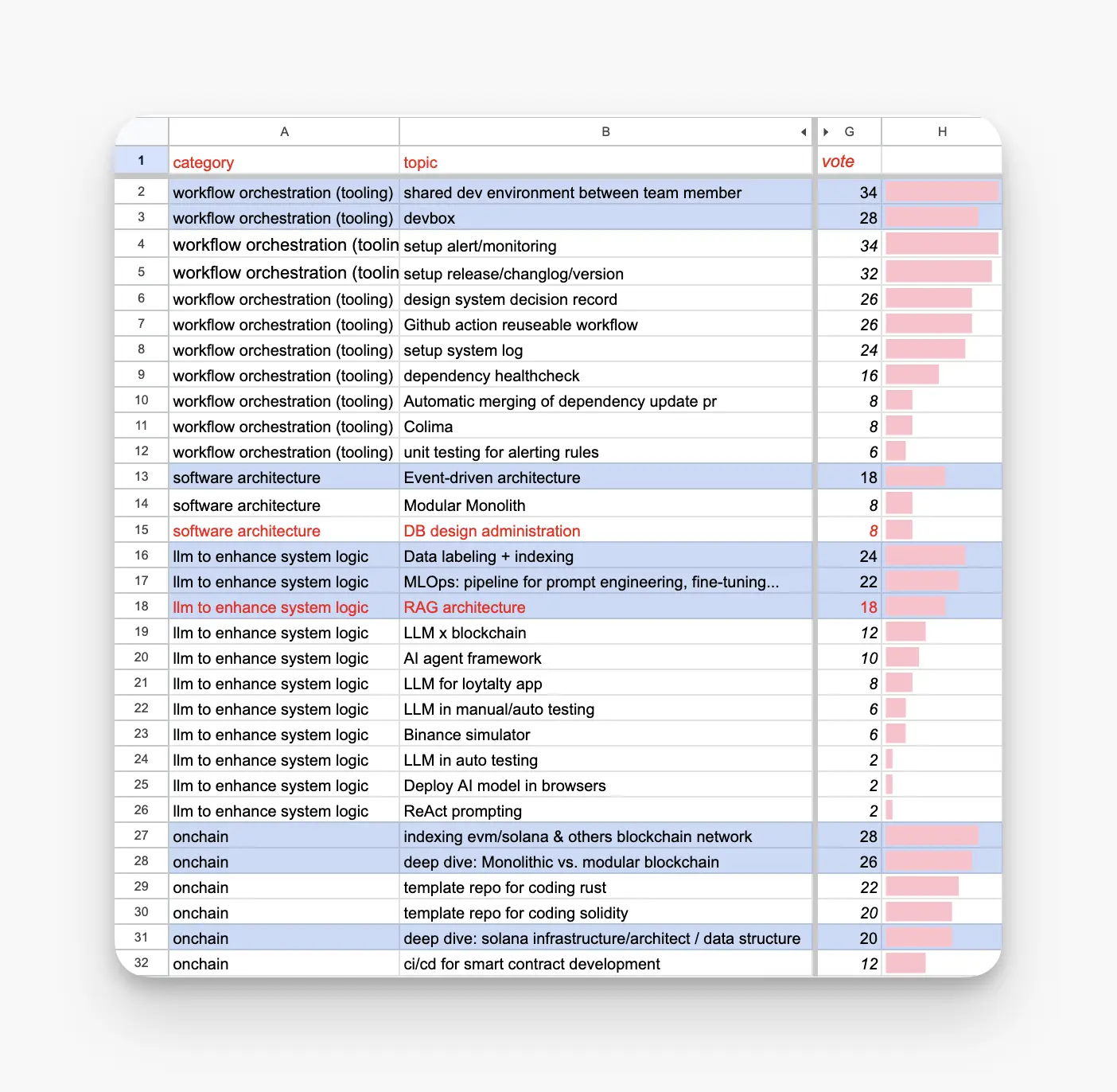Image resolution: width=1117 pixels, height=1092 pixels.
Task: Select the 'Colima' cell
Action: point(605,426)
